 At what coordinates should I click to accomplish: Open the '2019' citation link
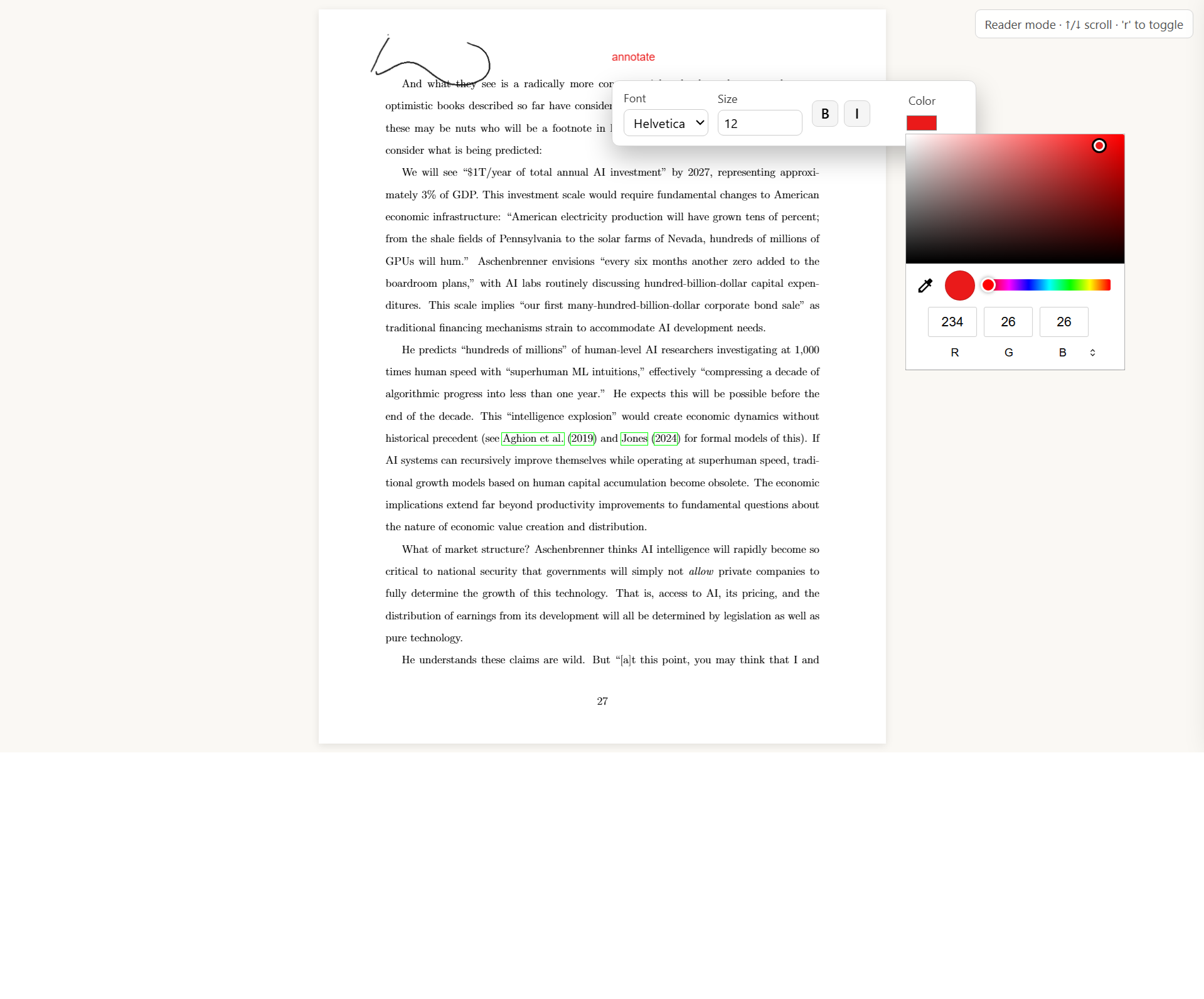[x=582, y=438]
